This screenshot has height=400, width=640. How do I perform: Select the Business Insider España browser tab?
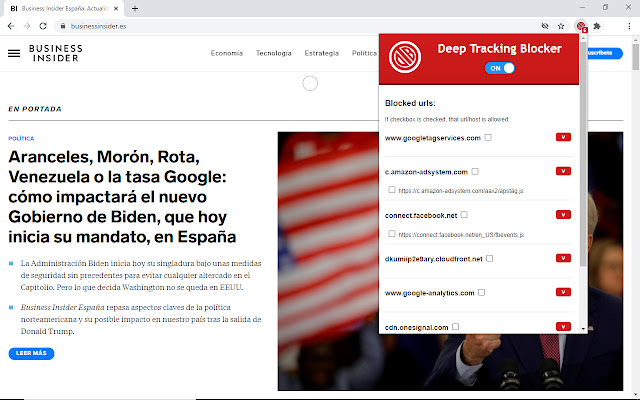64,8
